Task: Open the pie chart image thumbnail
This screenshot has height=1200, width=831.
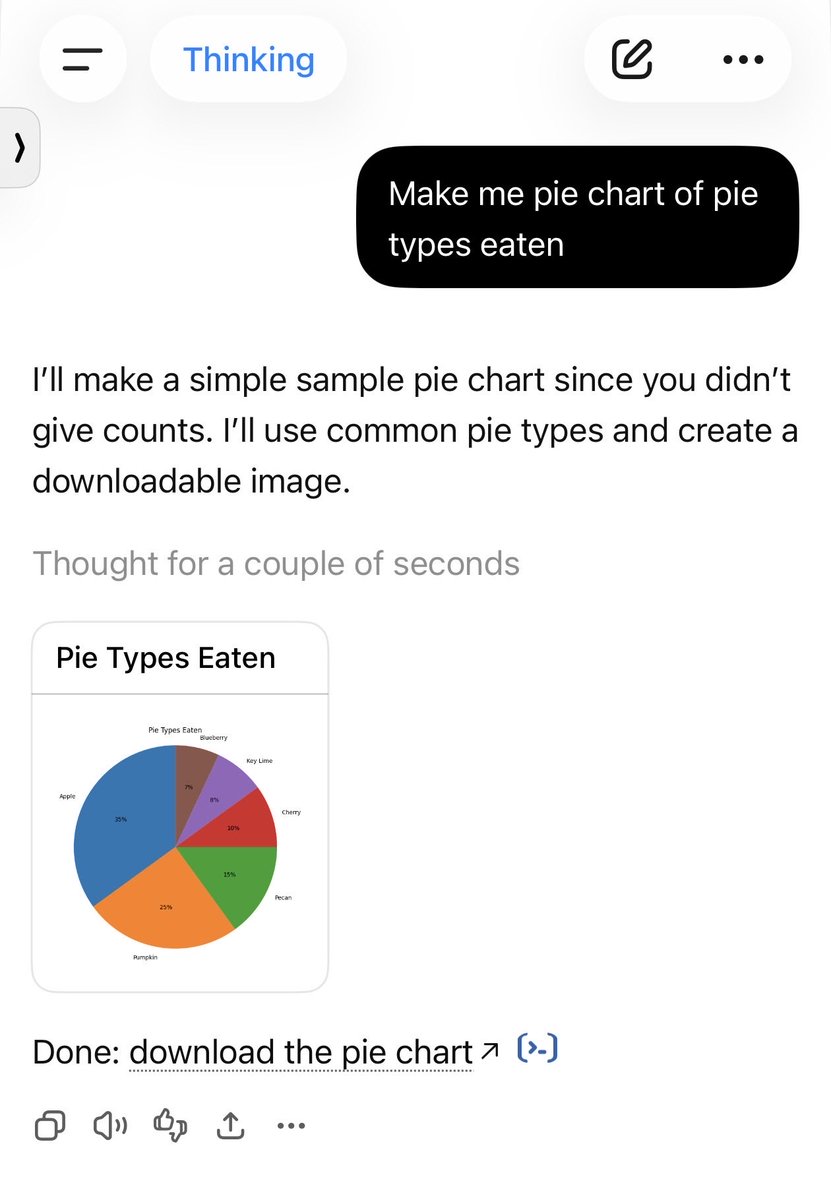Action: point(180,842)
